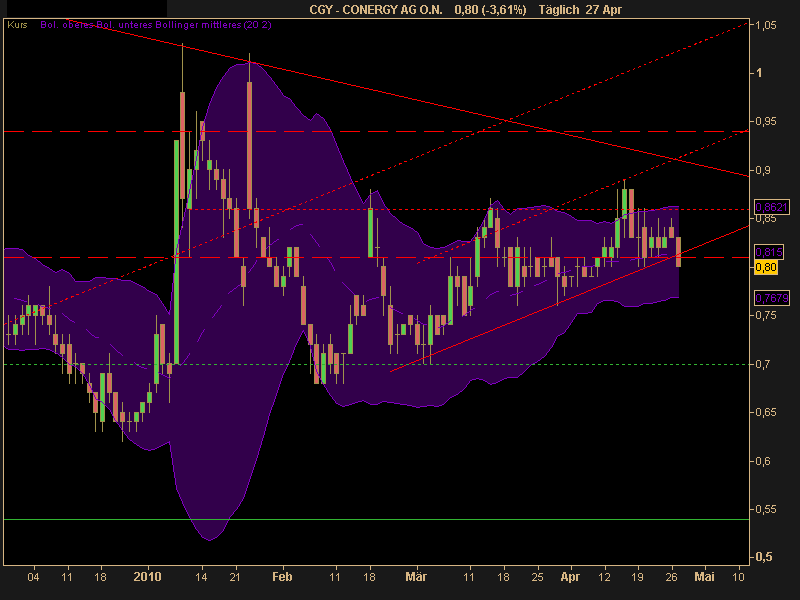Click the 'Täglich 27 Apr' interval label
The image size is (800, 600).
pyautogui.click(x=580, y=10)
